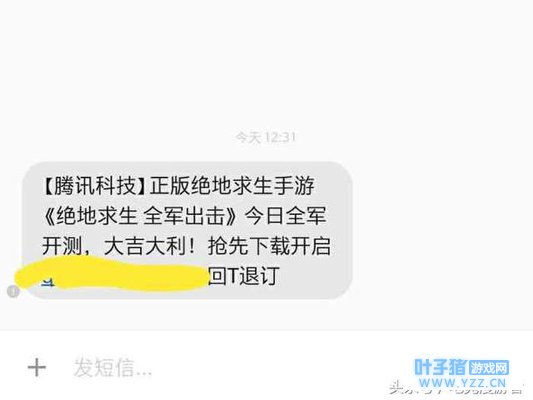Open the WWW.YZZ.CN watermark link

463,383
